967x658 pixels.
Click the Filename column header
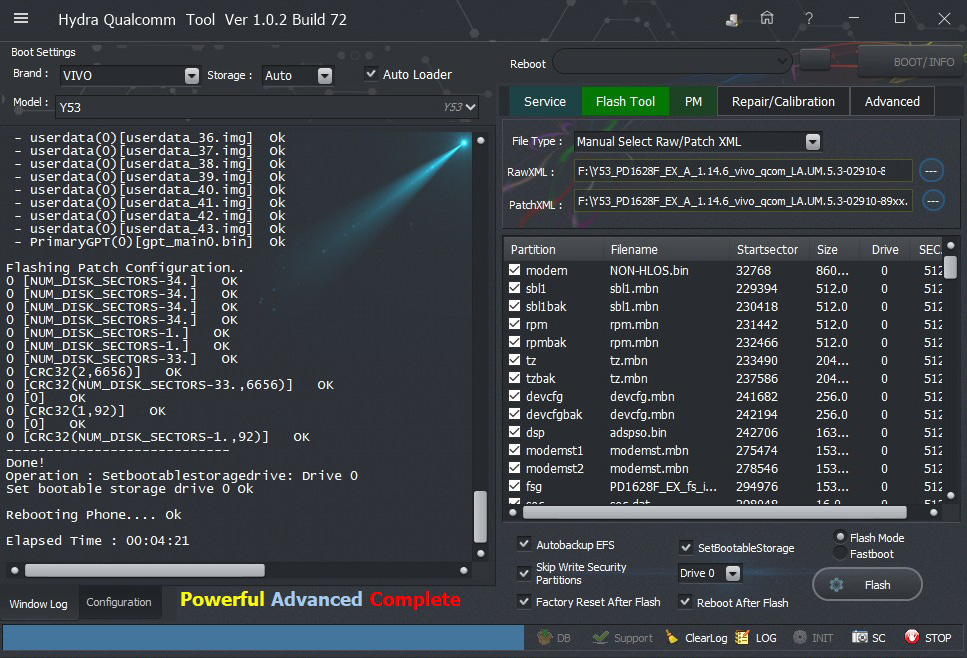(x=666, y=250)
